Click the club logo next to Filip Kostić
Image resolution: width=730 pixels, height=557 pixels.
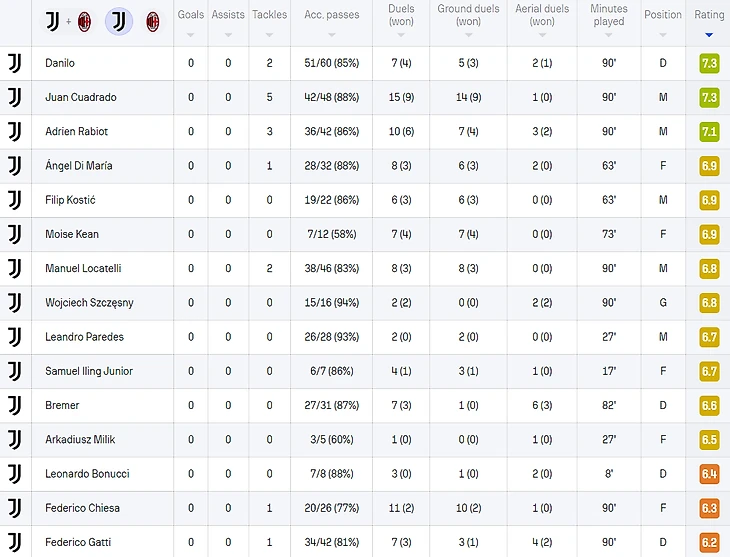pyautogui.click(x=14, y=200)
